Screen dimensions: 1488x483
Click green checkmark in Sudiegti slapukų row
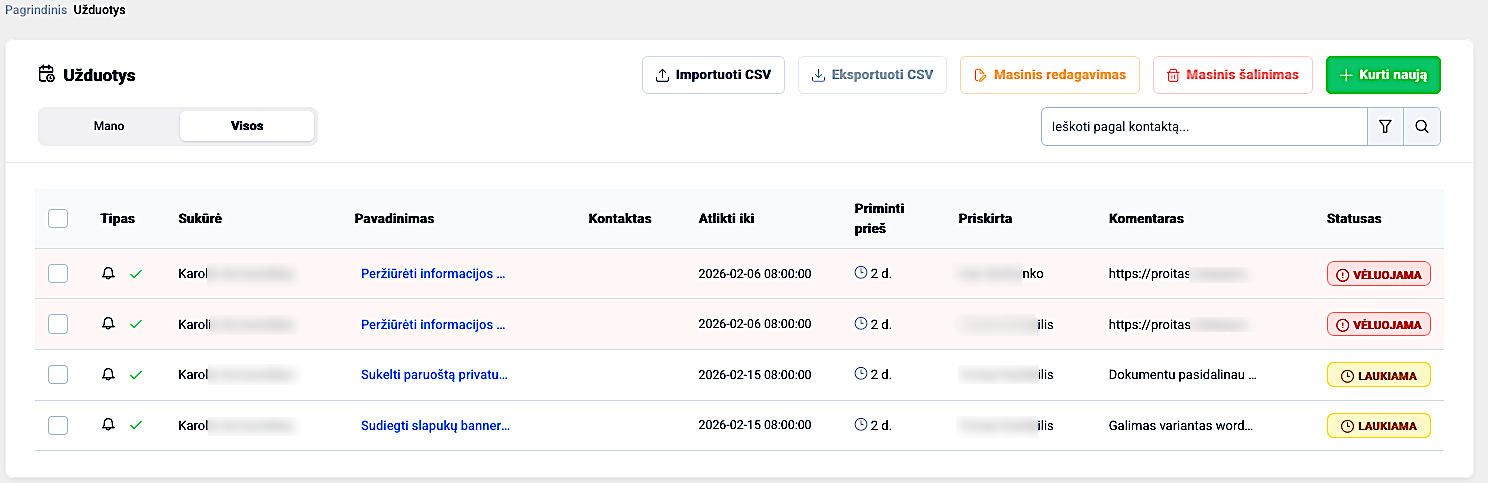(x=136, y=425)
